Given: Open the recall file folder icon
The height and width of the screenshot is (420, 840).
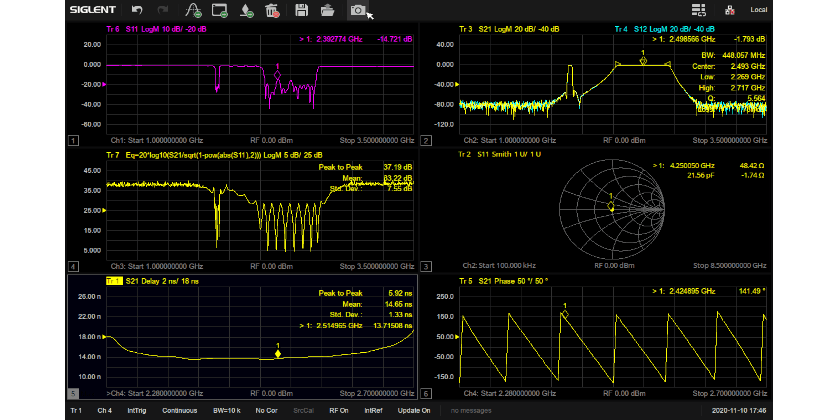Looking at the screenshot, I should coord(327,10).
